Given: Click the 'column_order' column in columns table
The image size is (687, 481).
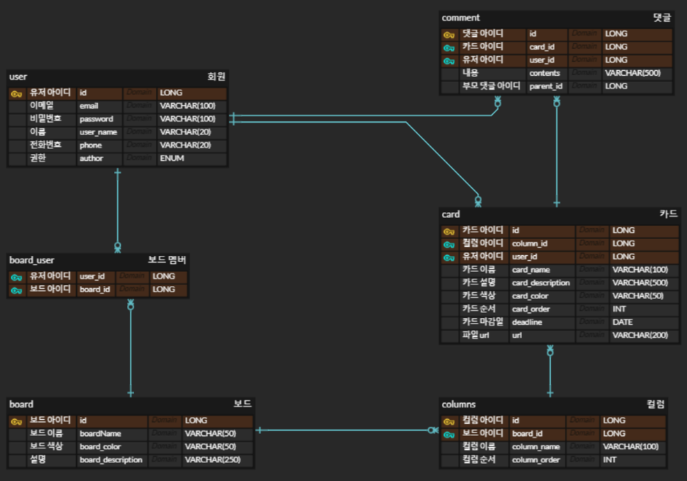Looking at the screenshot, I should click(536, 460).
